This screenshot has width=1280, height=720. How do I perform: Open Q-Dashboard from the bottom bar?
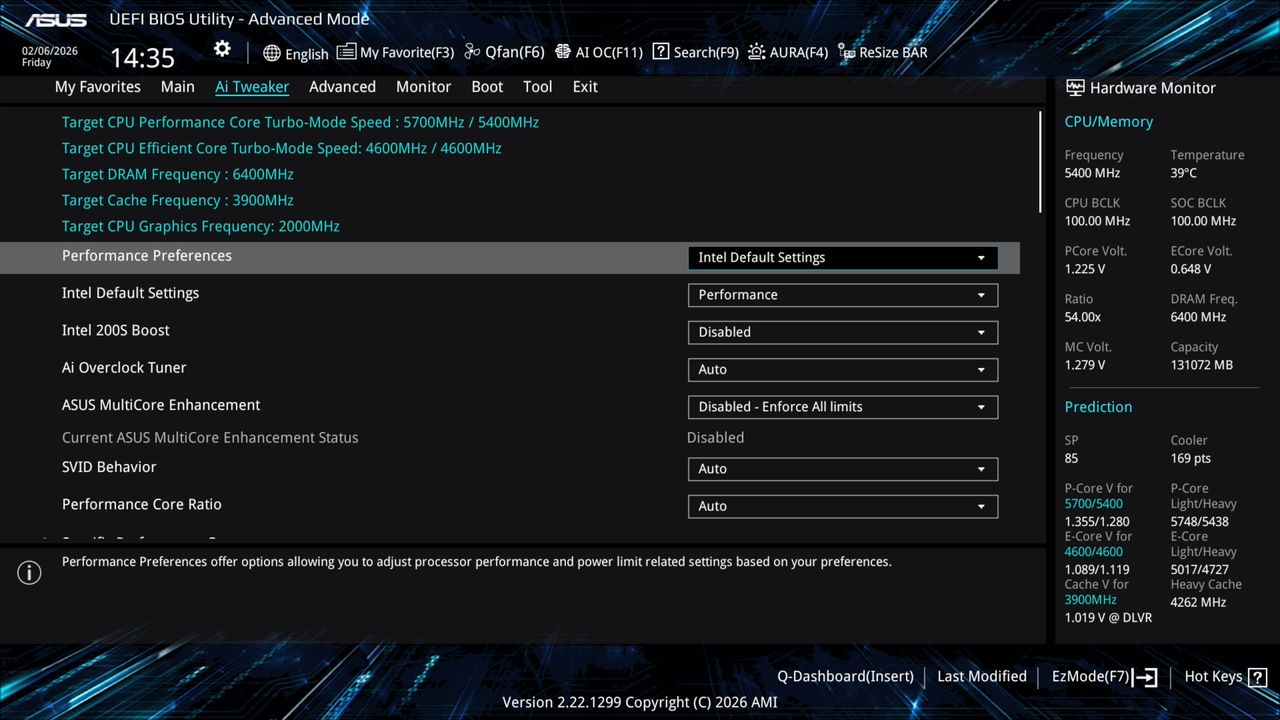click(x=844, y=676)
